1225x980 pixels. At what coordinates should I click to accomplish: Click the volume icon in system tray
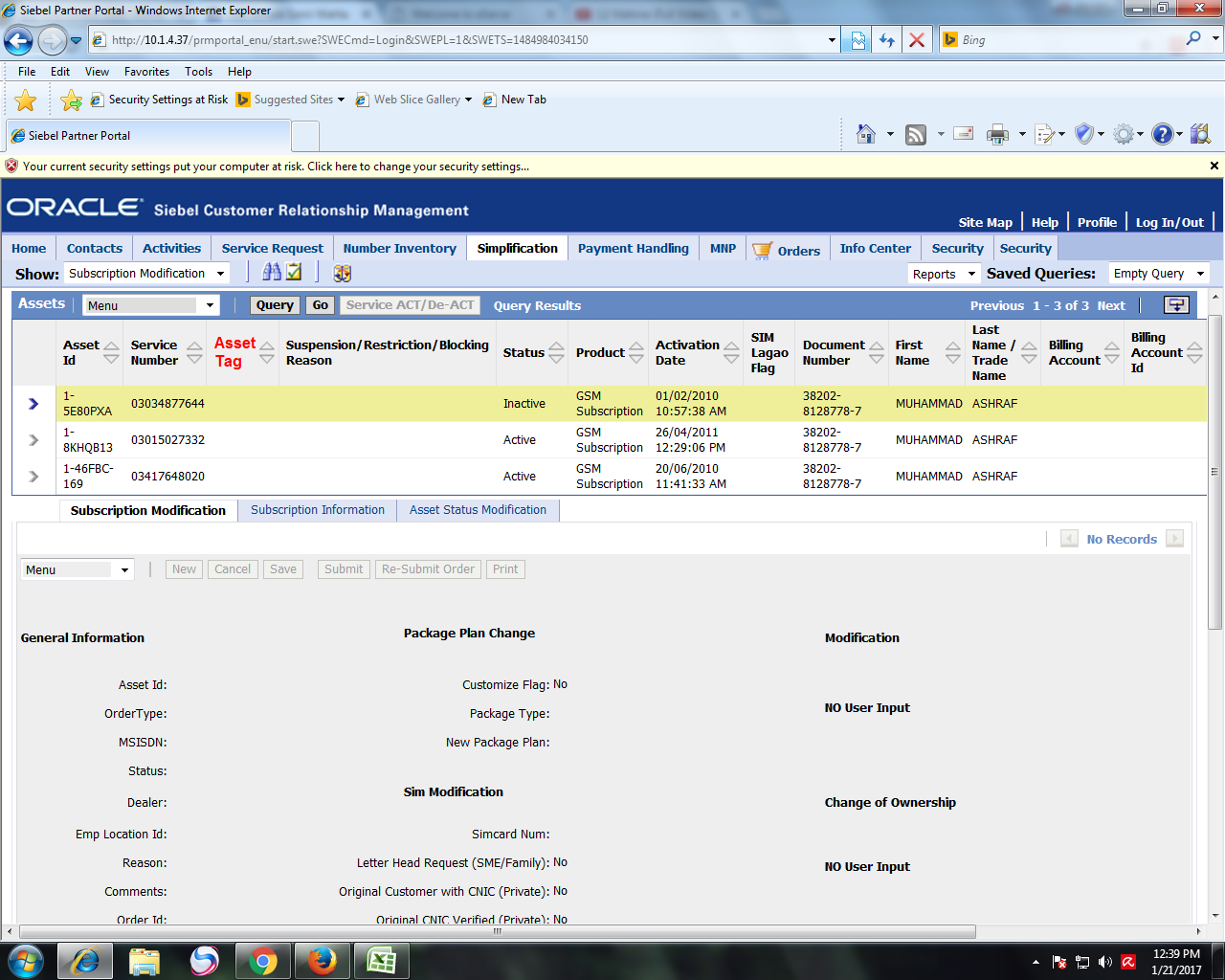coord(1105,962)
